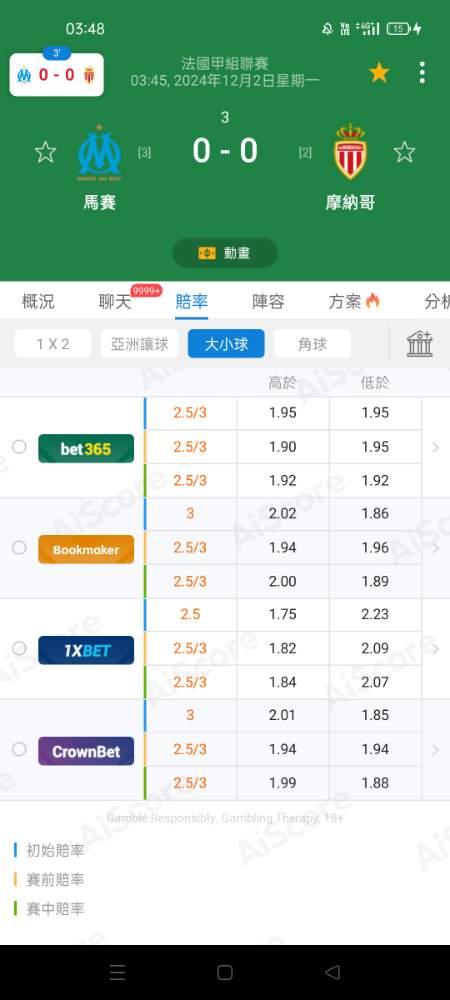Select the 角球 corners filter
This screenshot has height=1000, width=450.
(312, 344)
